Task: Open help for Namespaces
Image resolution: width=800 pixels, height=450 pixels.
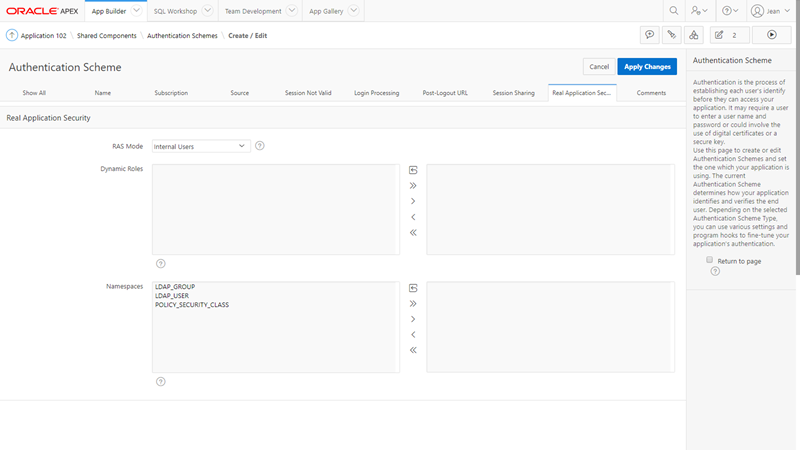Action: 161,382
